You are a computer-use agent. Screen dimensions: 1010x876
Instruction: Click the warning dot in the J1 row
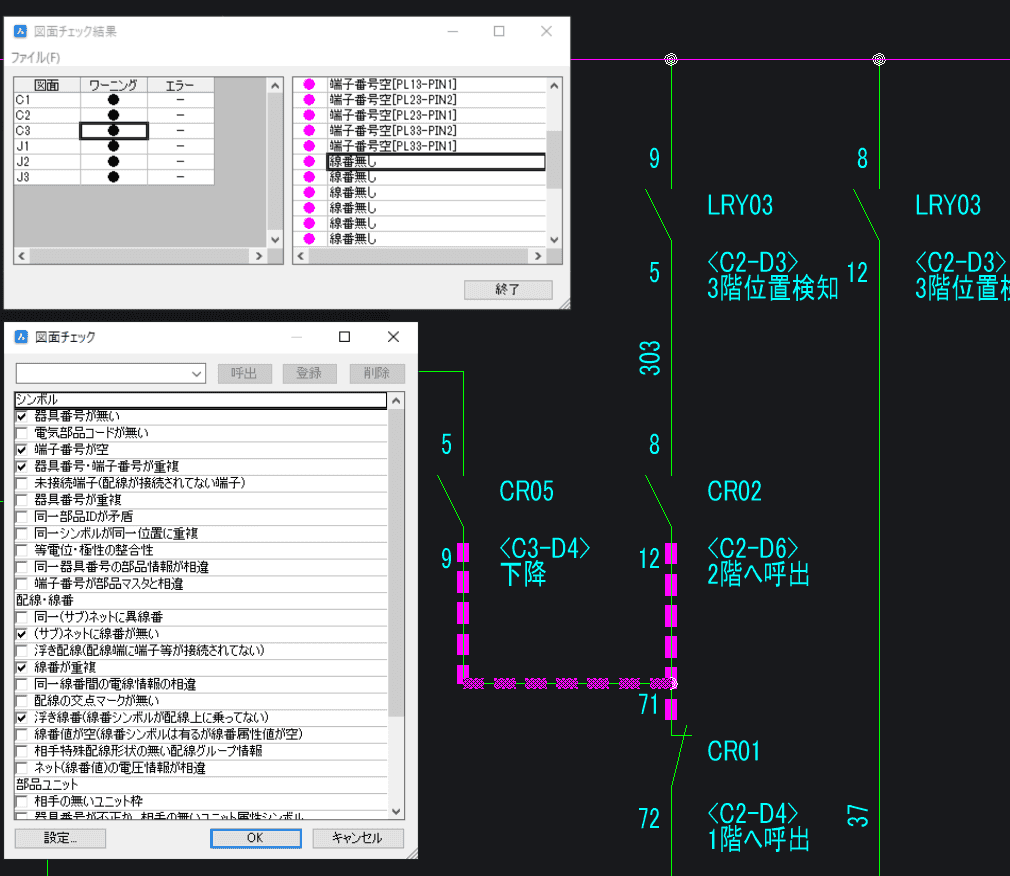(x=113, y=146)
